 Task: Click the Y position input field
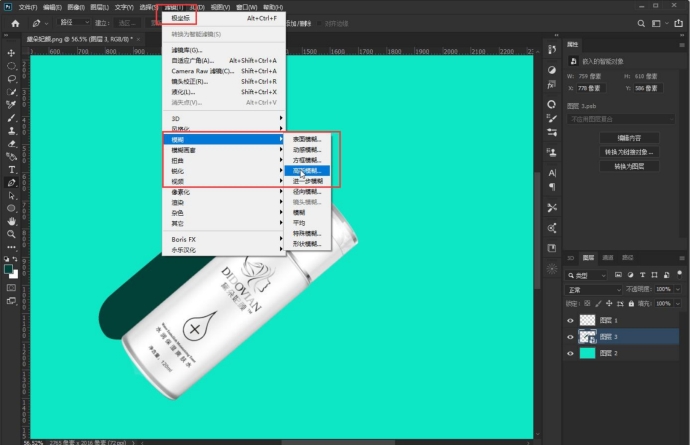tap(648, 88)
